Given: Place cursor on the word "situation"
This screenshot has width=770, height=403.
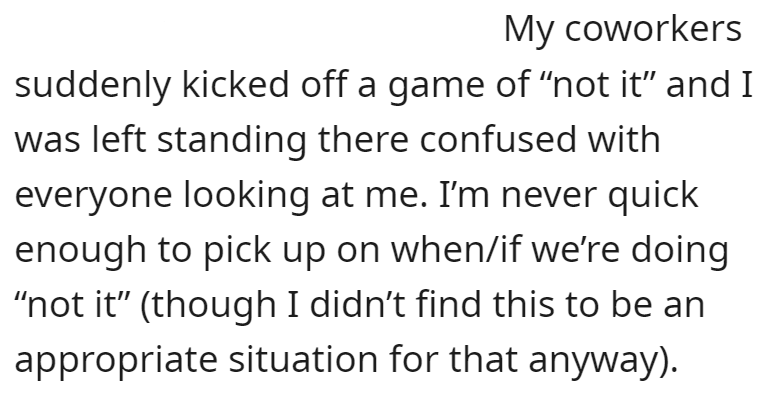Looking at the screenshot, I should [303, 359].
